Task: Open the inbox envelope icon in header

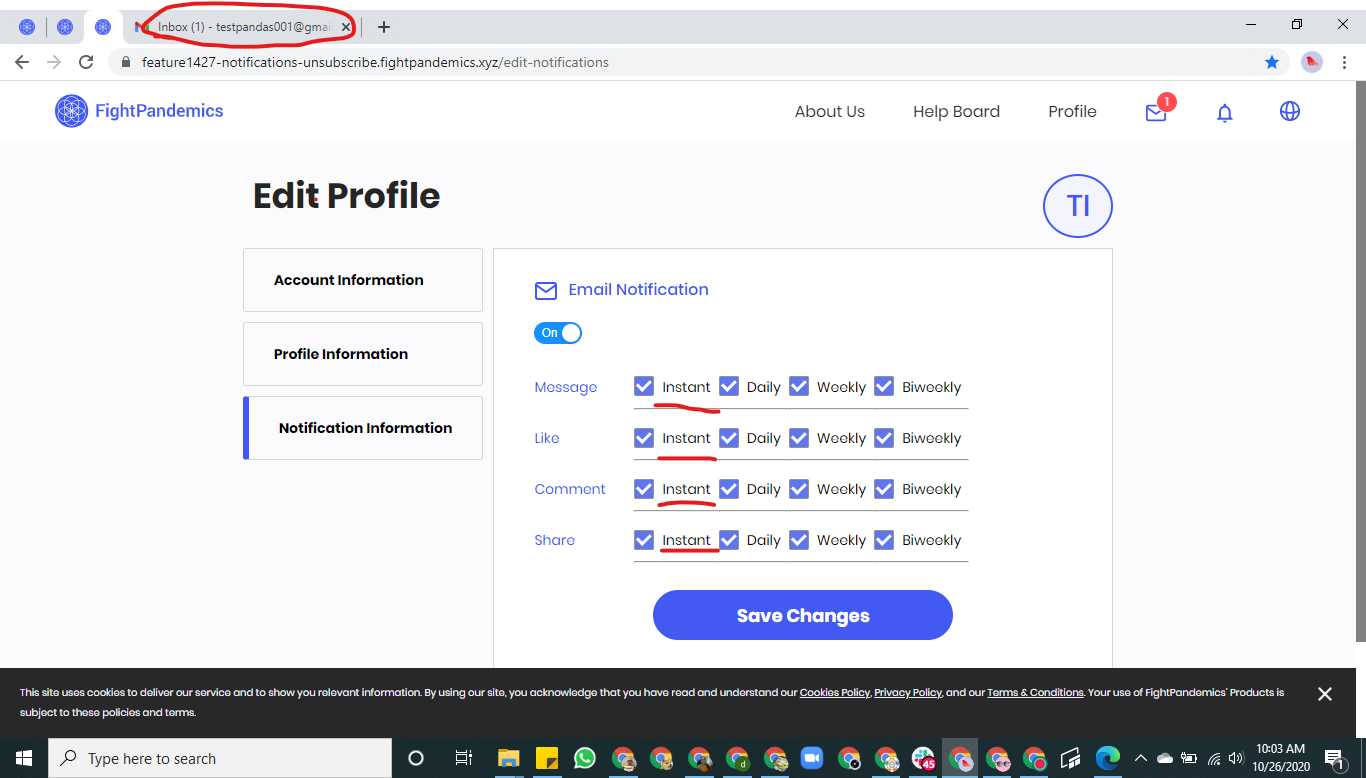Action: (1156, 113)
